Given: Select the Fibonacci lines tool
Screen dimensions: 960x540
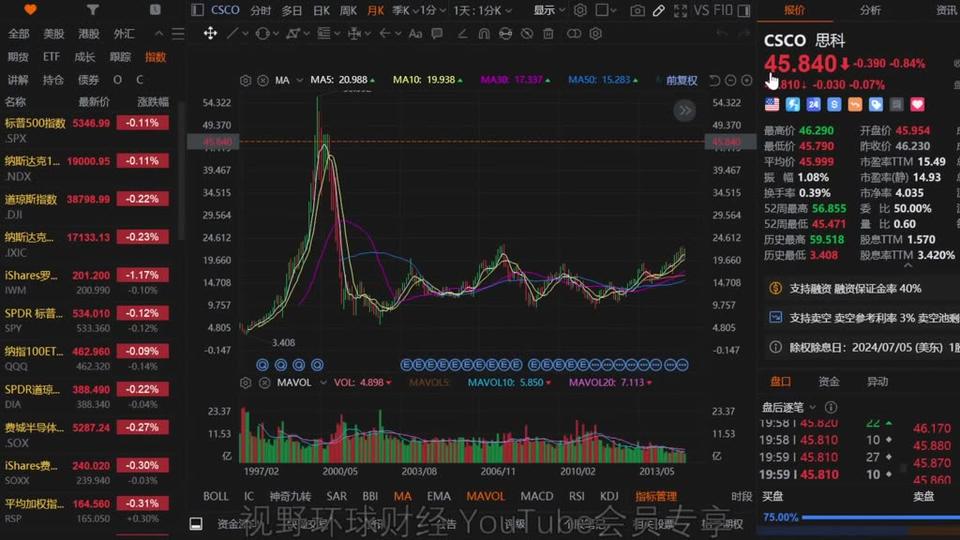Looking at the screenshot, I should tap(324, 34).
